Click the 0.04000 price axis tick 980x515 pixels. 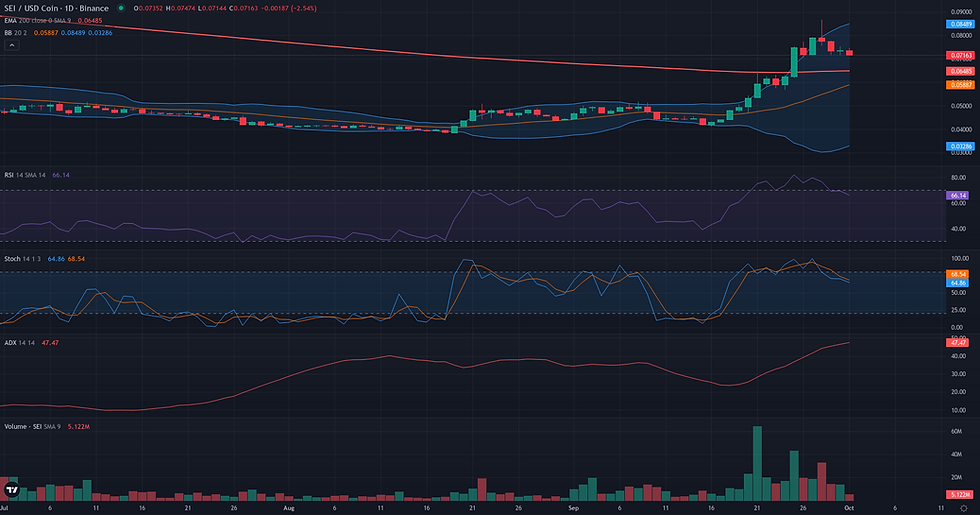(x=961, y=130)
